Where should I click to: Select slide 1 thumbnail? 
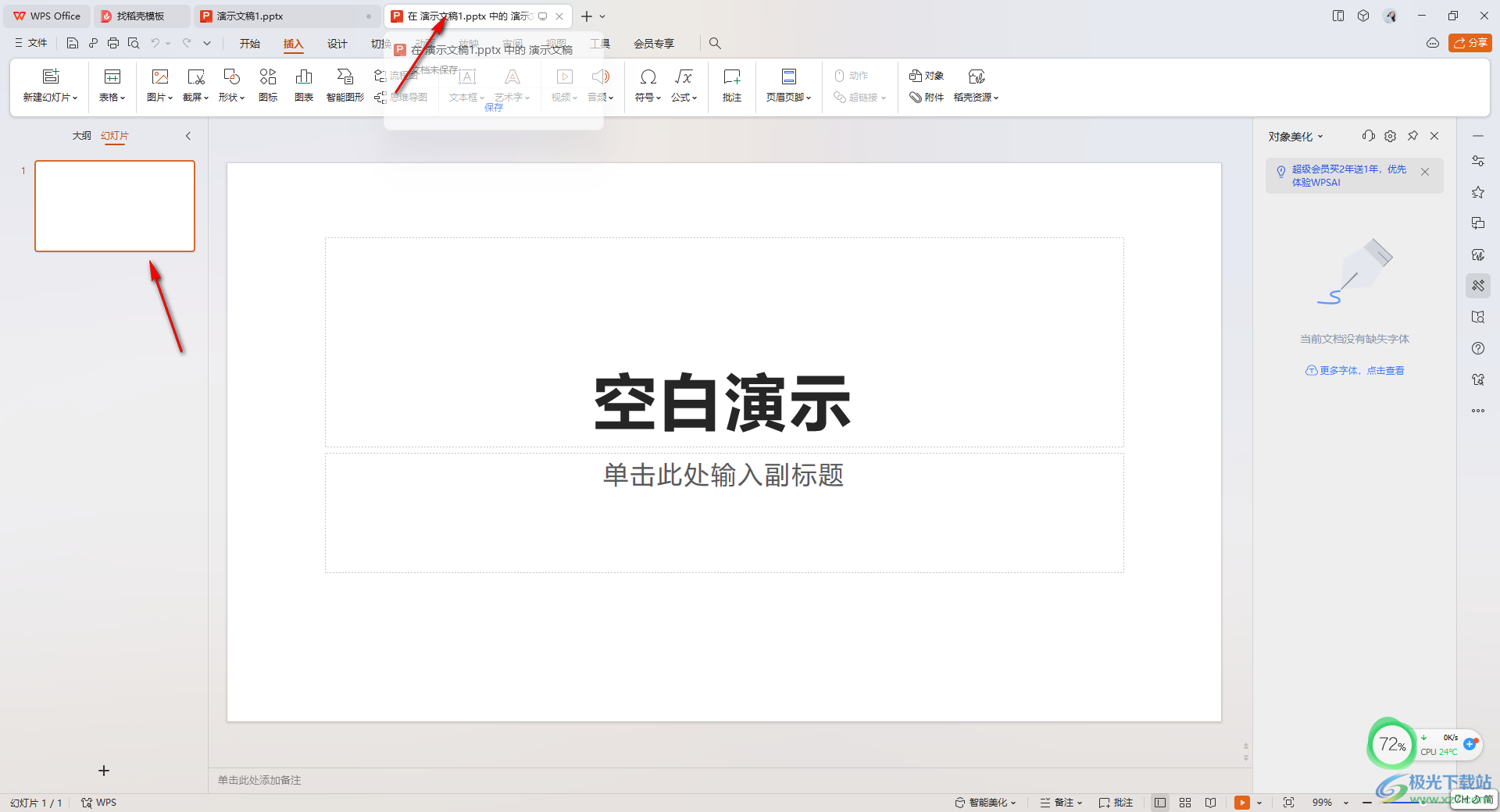[x=115, y=206]
